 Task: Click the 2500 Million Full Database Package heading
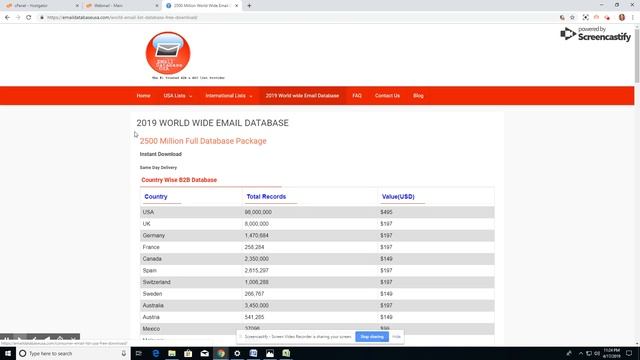203,141
